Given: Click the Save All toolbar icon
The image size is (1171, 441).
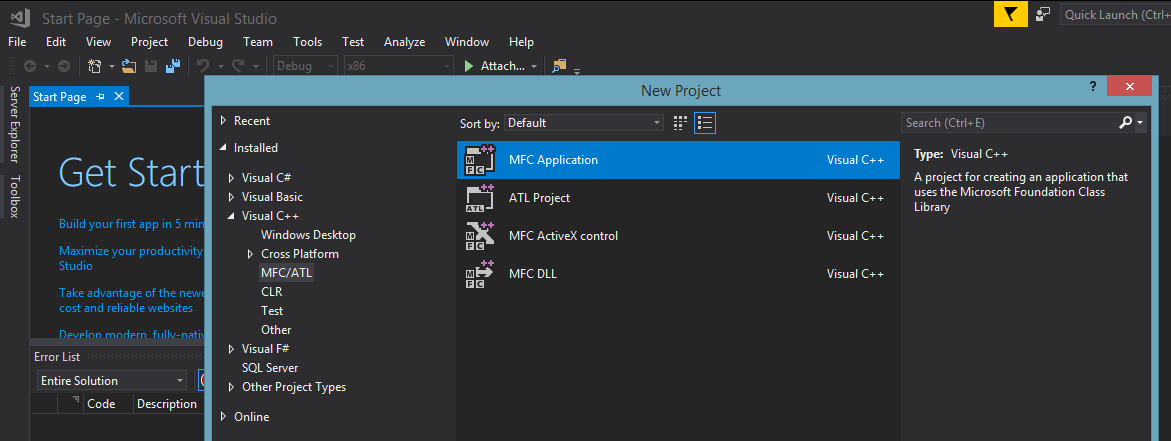Looking at the screenshot, I should point(173,66).
